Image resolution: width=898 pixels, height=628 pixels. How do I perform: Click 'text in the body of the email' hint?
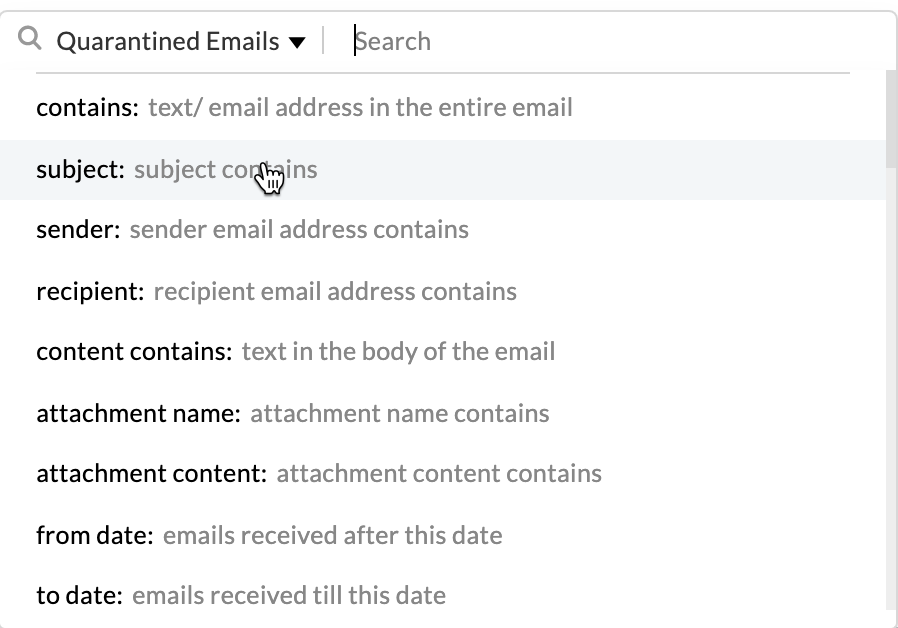pyautogui.click(x=398, y=352)
